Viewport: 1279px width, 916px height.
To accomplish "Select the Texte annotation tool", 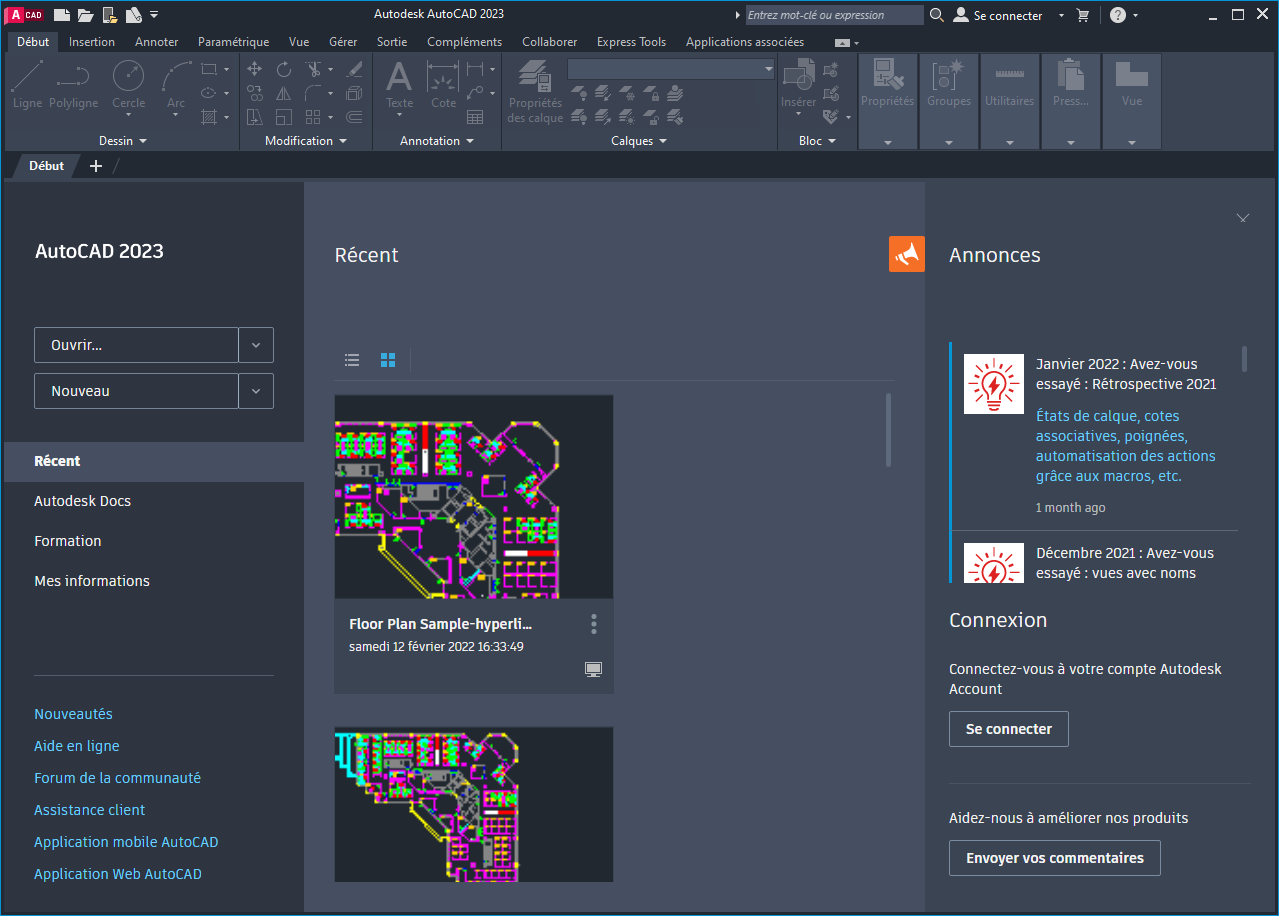I will (x=399, y=84).
